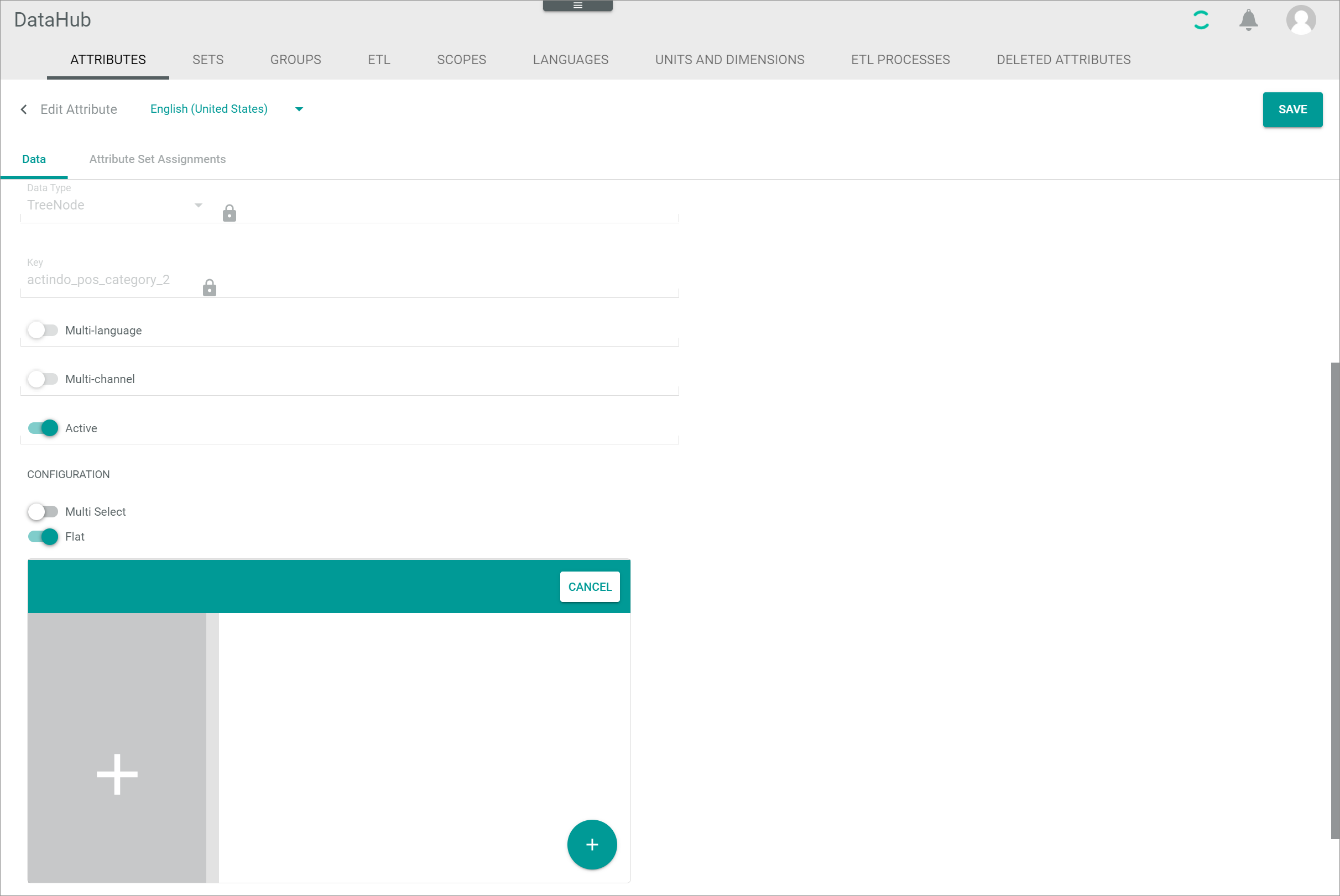Toggle the Multi-language switch off
The image size is (1340, 896).
pos(43,330)
